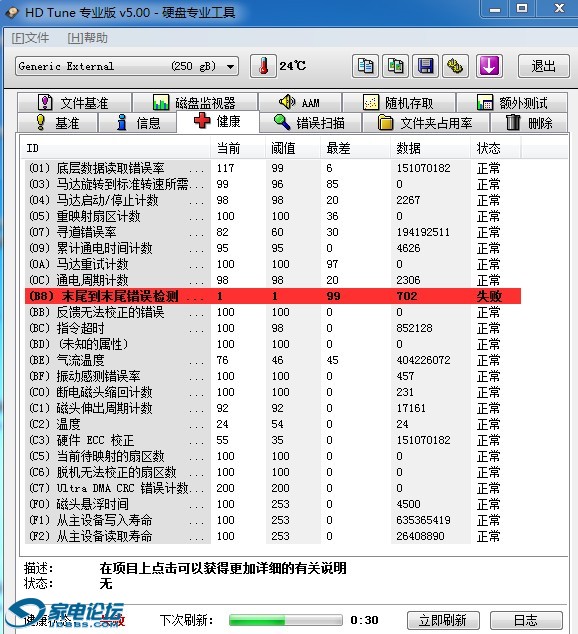This screenshot has height=634, width=578.
Task: Switch to the 错误扫描 tab
Action: coord(310,123)
